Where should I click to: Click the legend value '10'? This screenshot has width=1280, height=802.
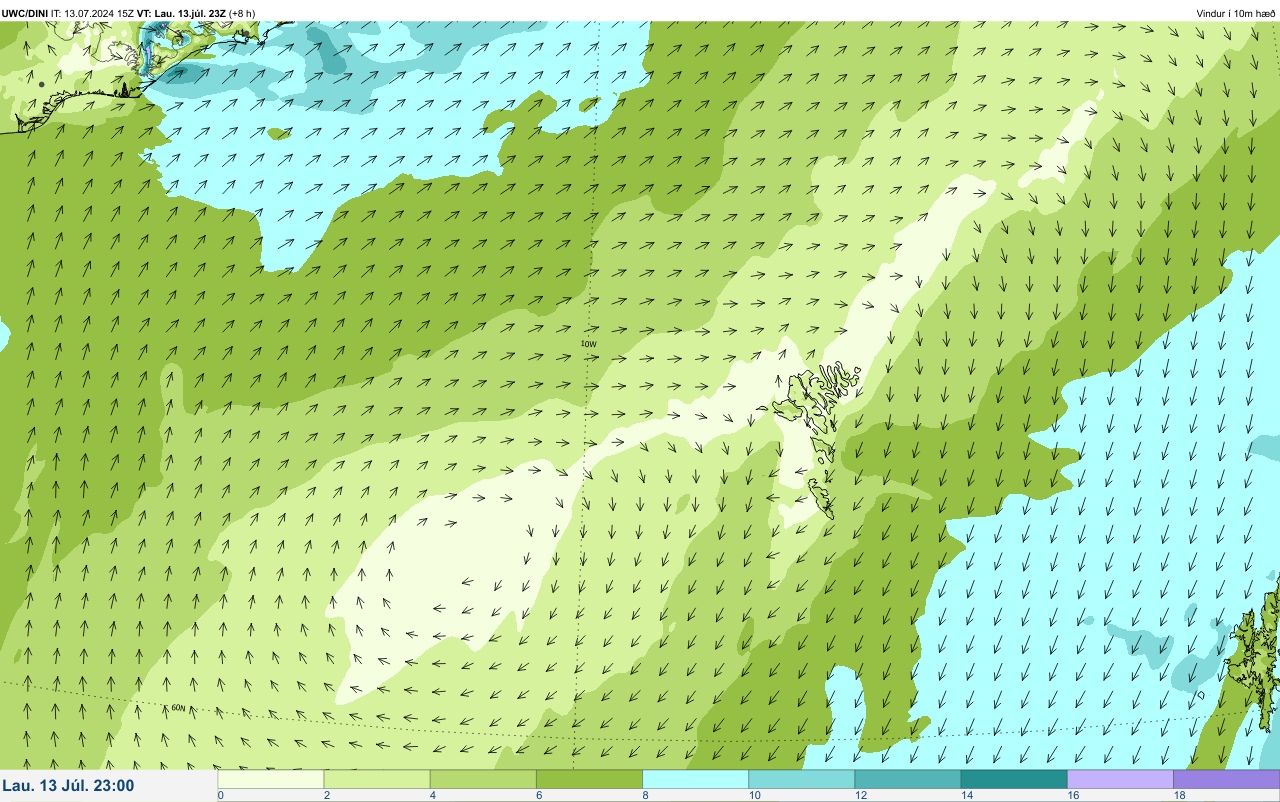click(754, 796)
